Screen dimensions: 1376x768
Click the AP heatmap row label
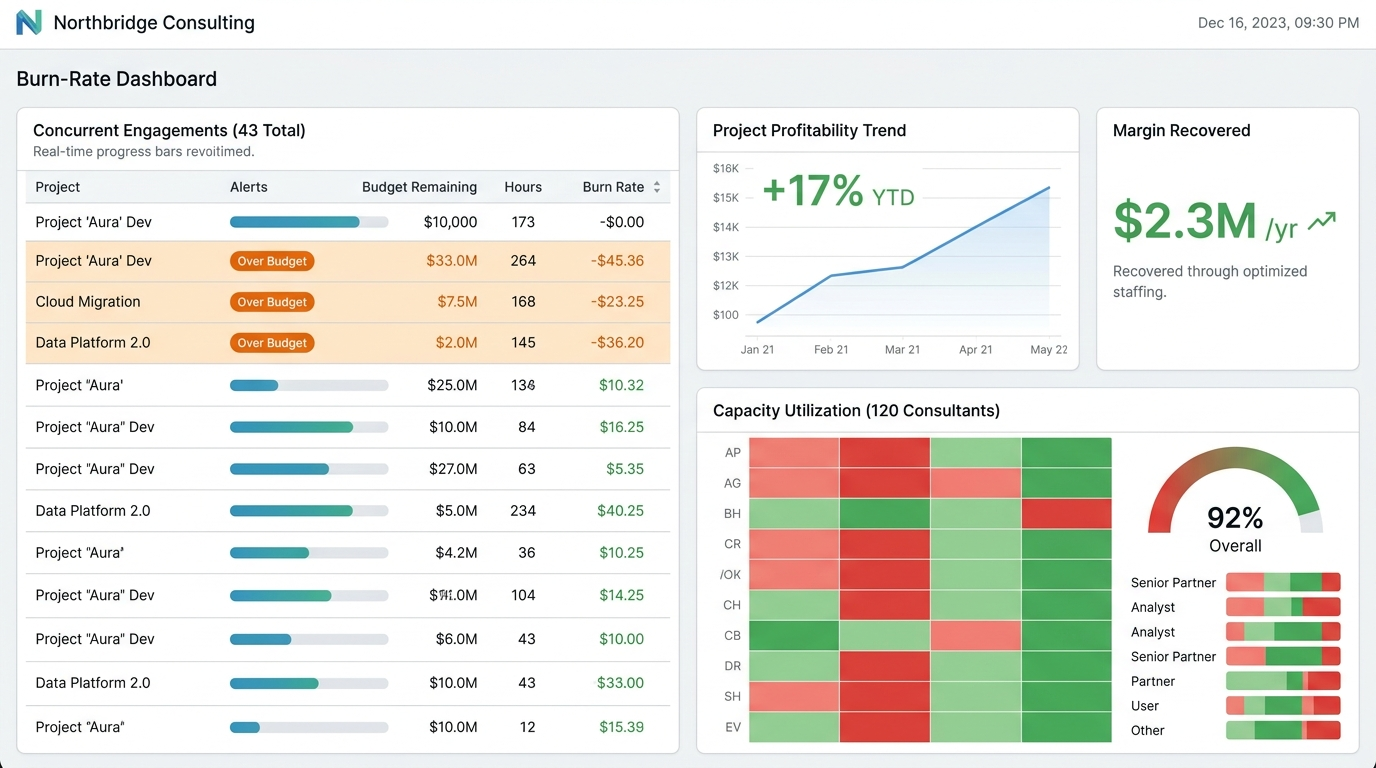click(733, 453)
